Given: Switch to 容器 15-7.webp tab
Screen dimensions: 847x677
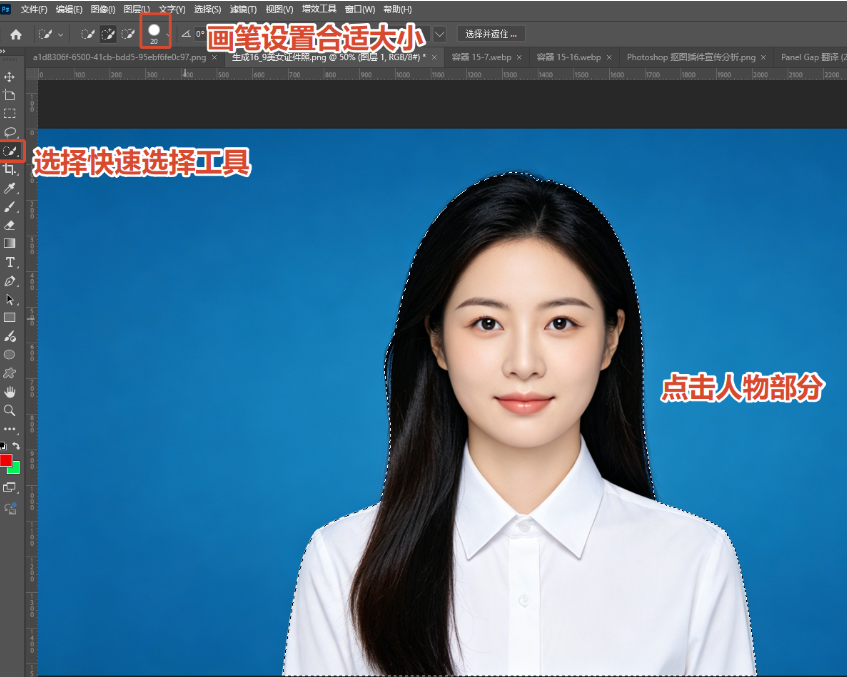Looking at the screenshot, I should (481, 57).
